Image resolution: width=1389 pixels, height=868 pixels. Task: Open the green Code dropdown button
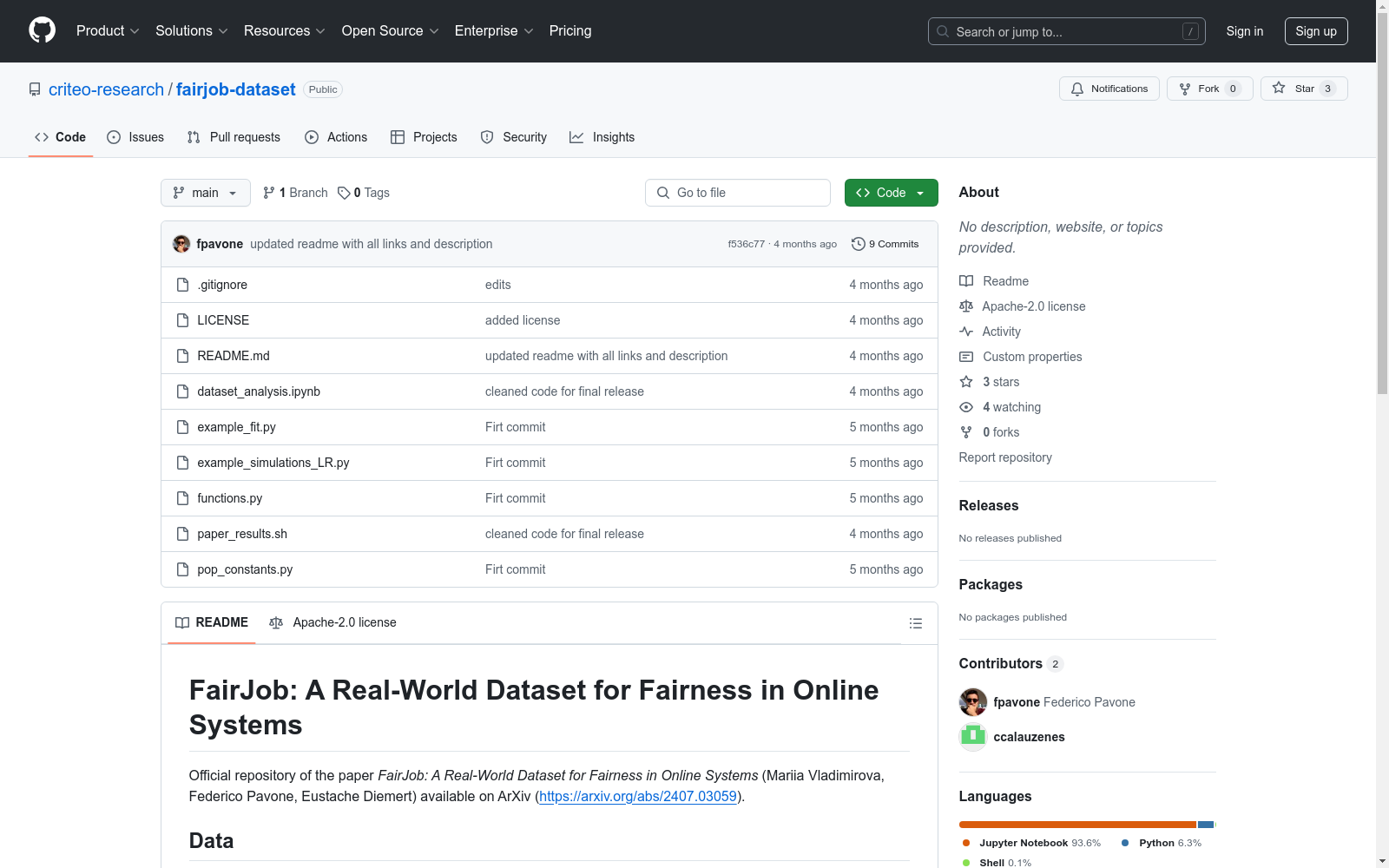pyautogui.click(x=891, y=193)
